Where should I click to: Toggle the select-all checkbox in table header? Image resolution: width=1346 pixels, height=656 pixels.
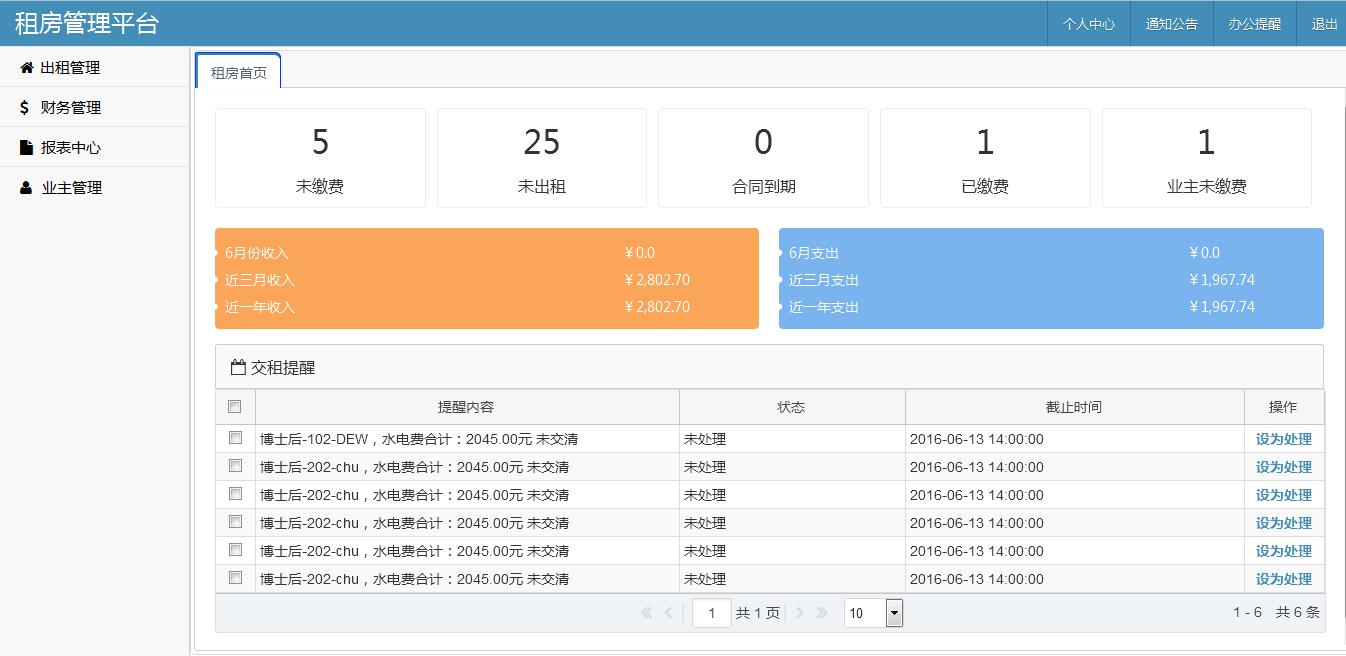[235, 407]
